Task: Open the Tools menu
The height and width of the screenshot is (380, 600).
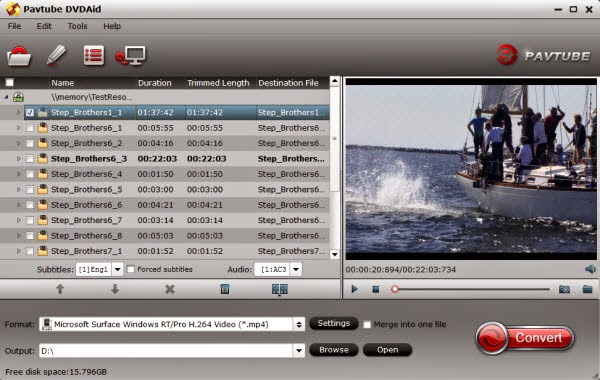Action: 77,26
